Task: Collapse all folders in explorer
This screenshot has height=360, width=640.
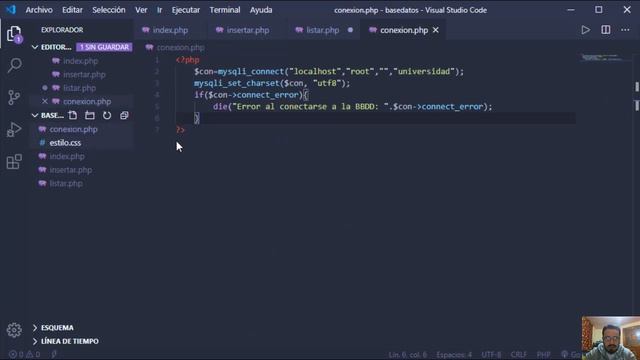Action: (124, 116)
